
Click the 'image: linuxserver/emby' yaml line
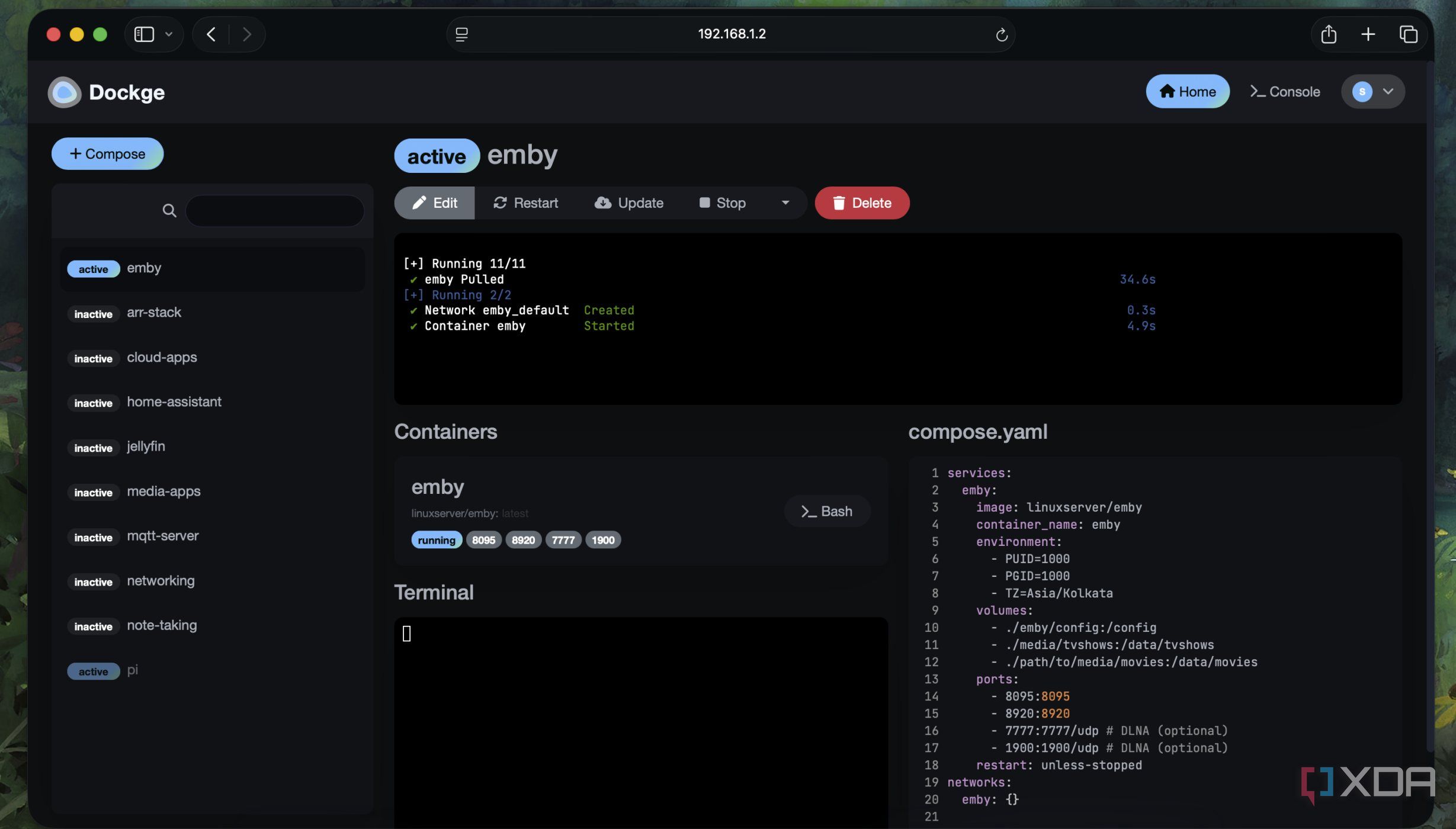[x=1059, y=507]
